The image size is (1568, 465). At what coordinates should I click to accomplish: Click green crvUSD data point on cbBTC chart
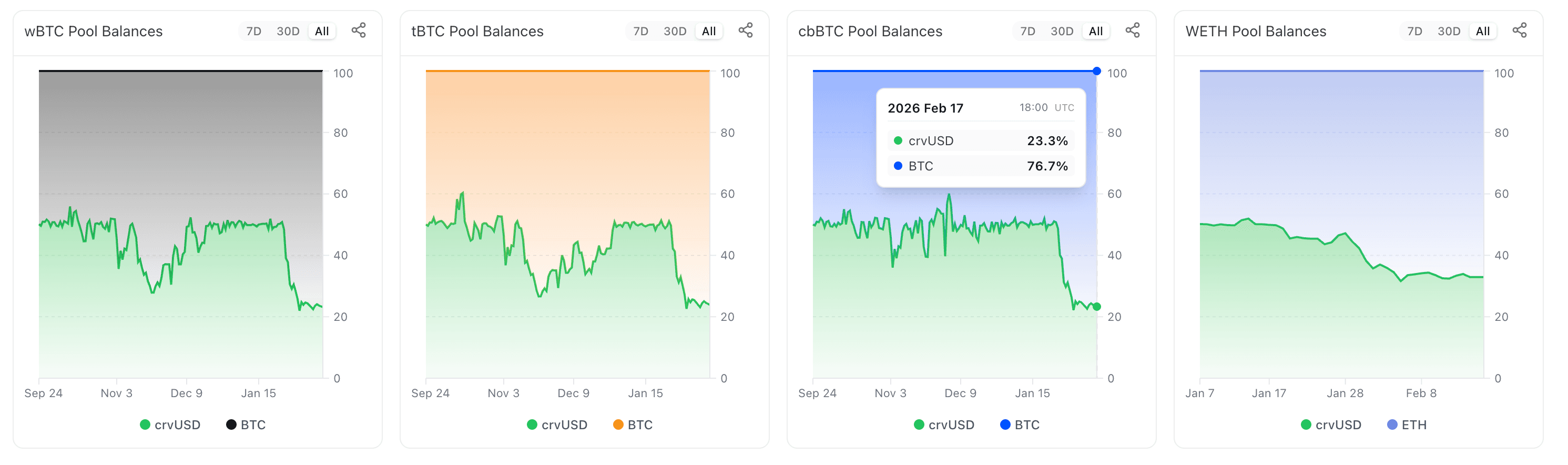tap(1097, 307)
